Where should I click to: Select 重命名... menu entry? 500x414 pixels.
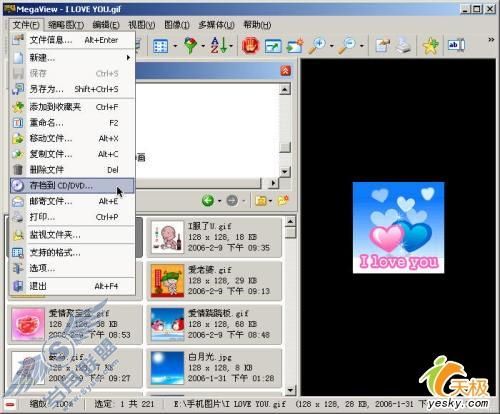(x=72, y=123)
